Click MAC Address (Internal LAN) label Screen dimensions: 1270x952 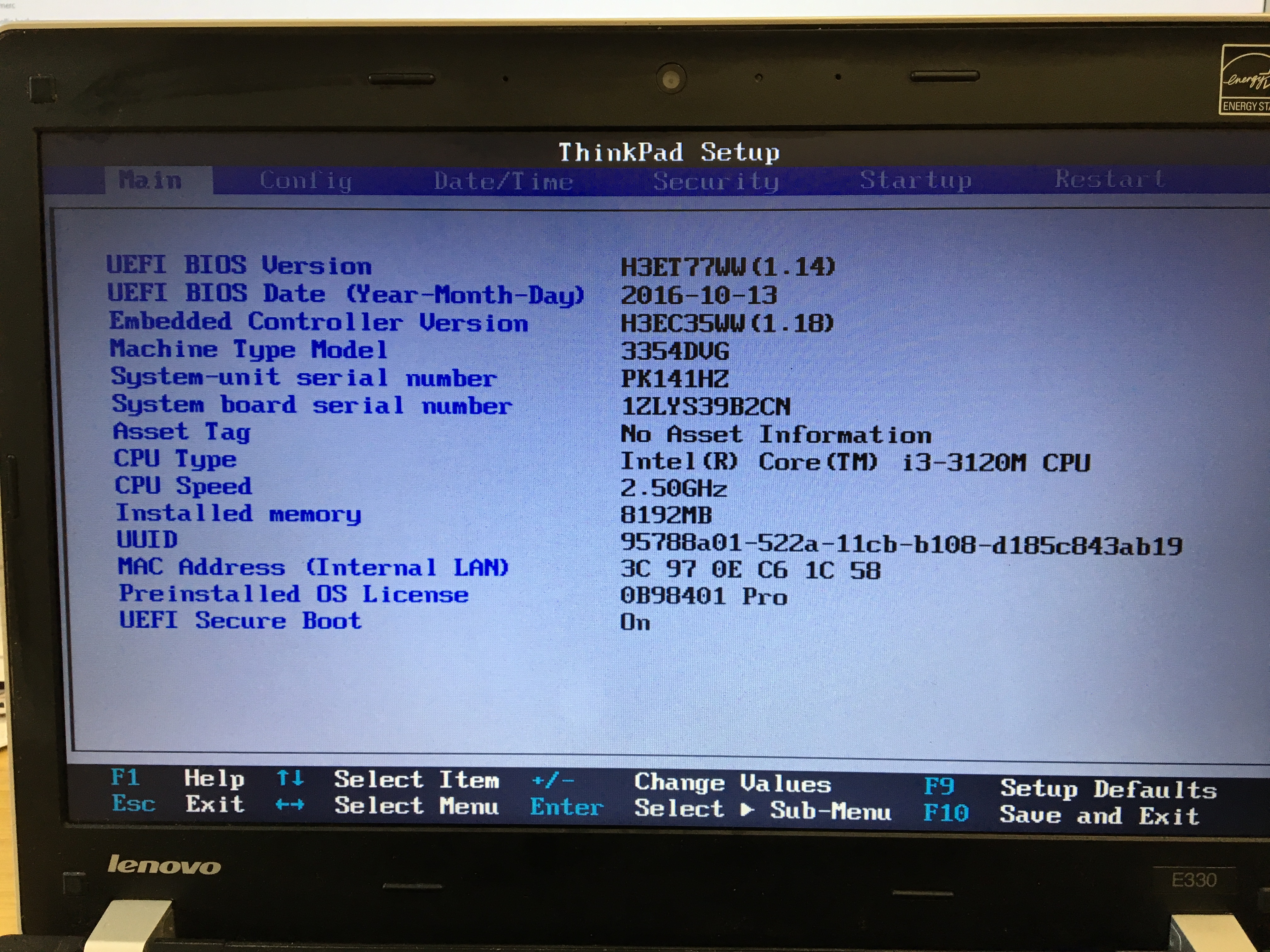313,567
